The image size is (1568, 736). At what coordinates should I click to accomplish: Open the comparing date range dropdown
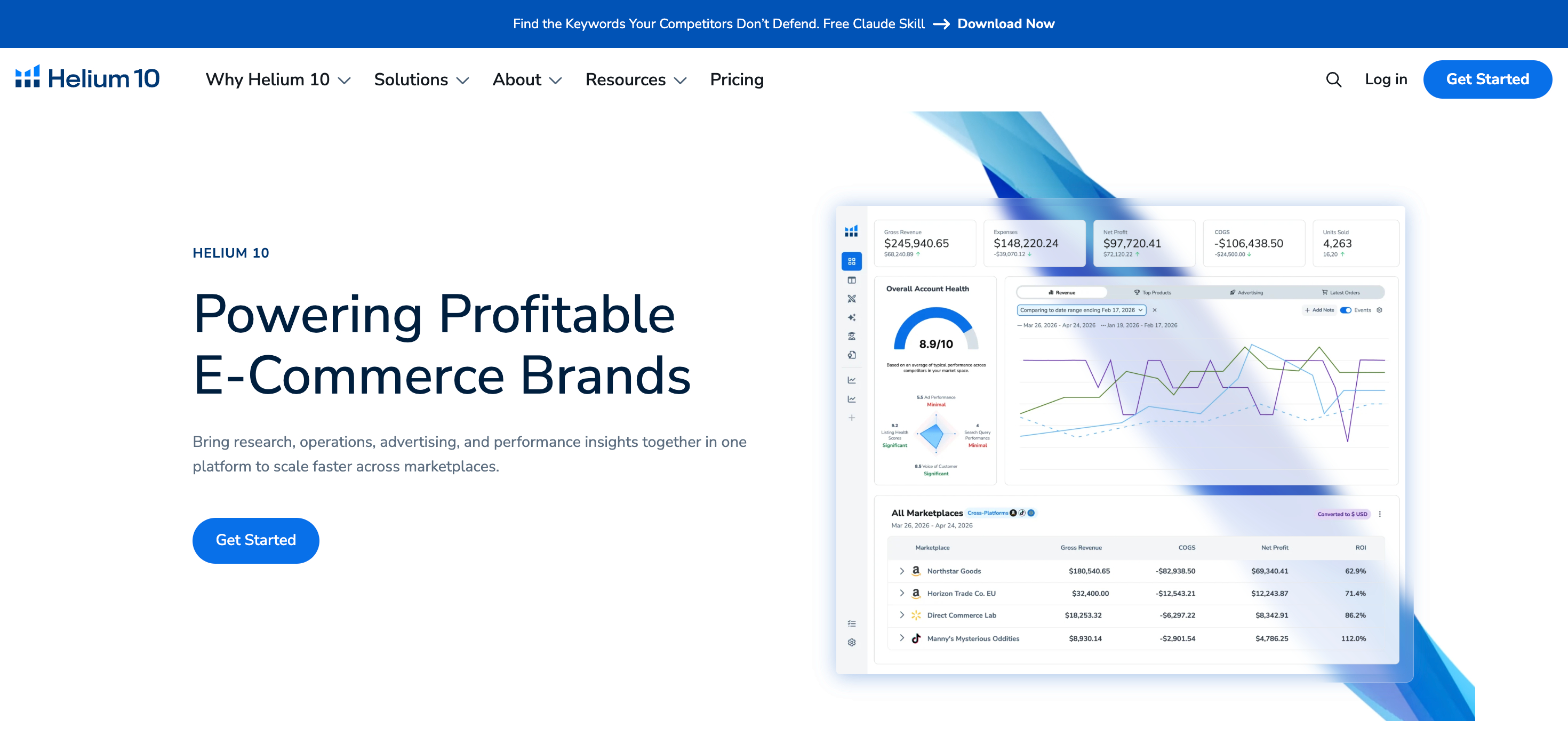pyautogui.click(x=1081, y=310)
